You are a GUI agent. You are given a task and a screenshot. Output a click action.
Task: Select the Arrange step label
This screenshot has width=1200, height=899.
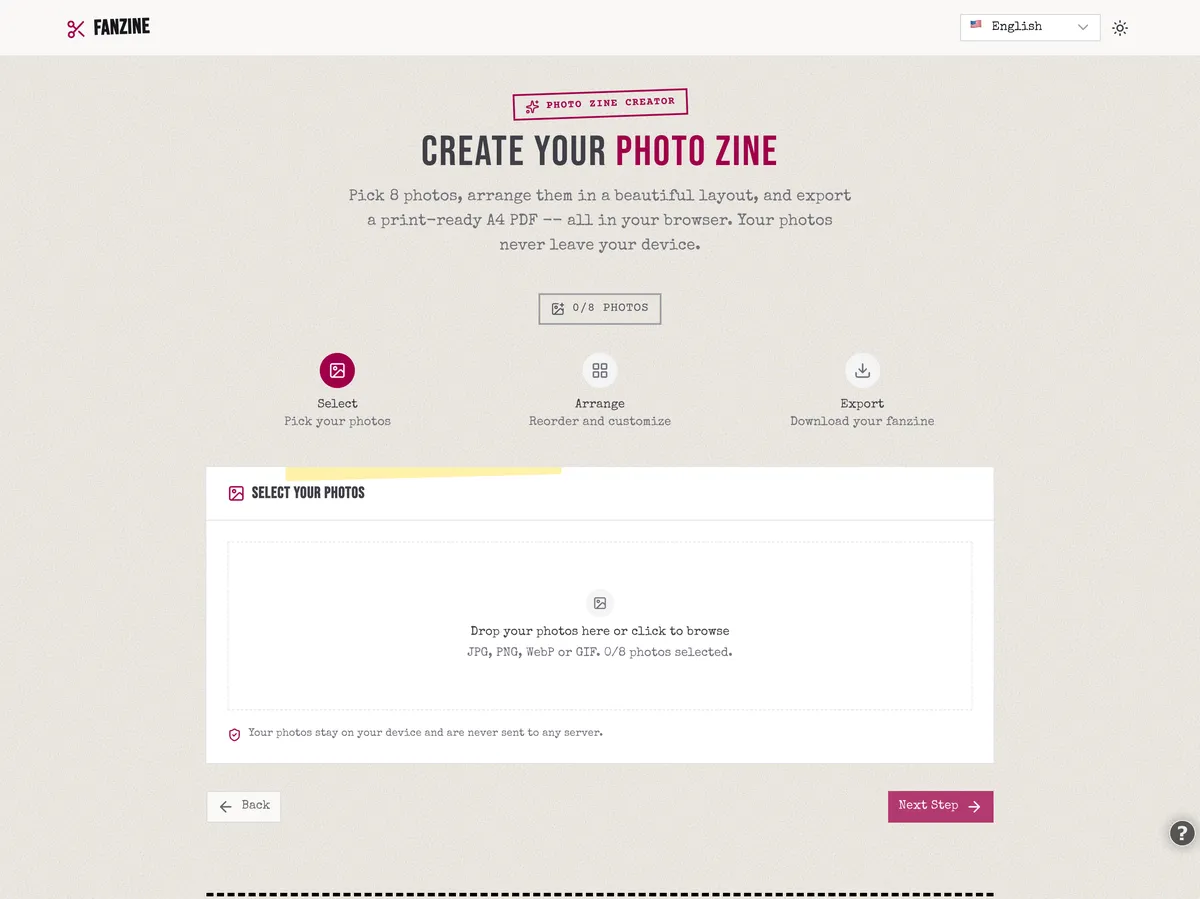tap(600, 404)
